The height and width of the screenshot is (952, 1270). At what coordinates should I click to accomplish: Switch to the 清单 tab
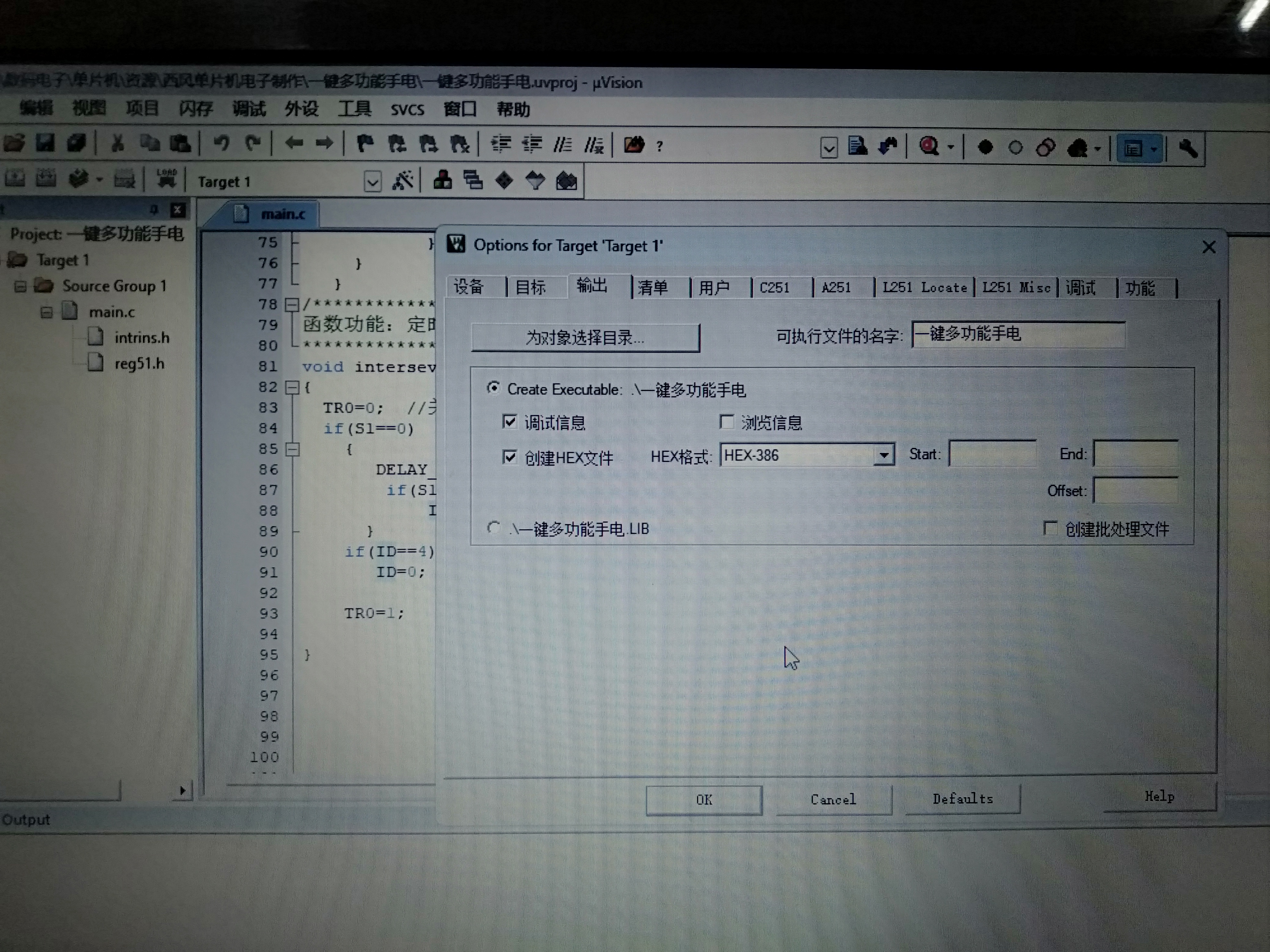pos(653,287)
